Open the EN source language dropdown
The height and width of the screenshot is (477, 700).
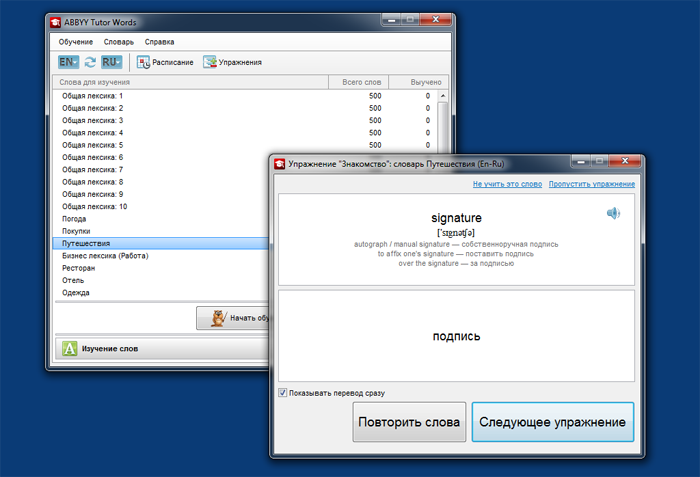coord(69,62)
